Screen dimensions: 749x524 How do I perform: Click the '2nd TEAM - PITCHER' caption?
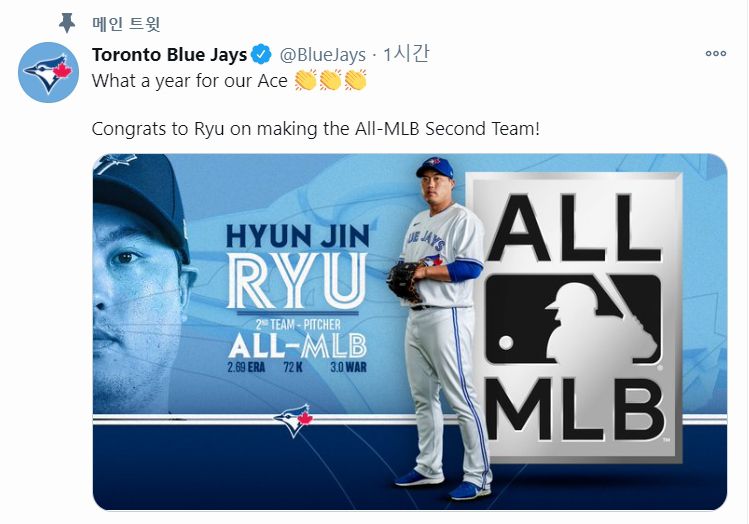point(297,326)
